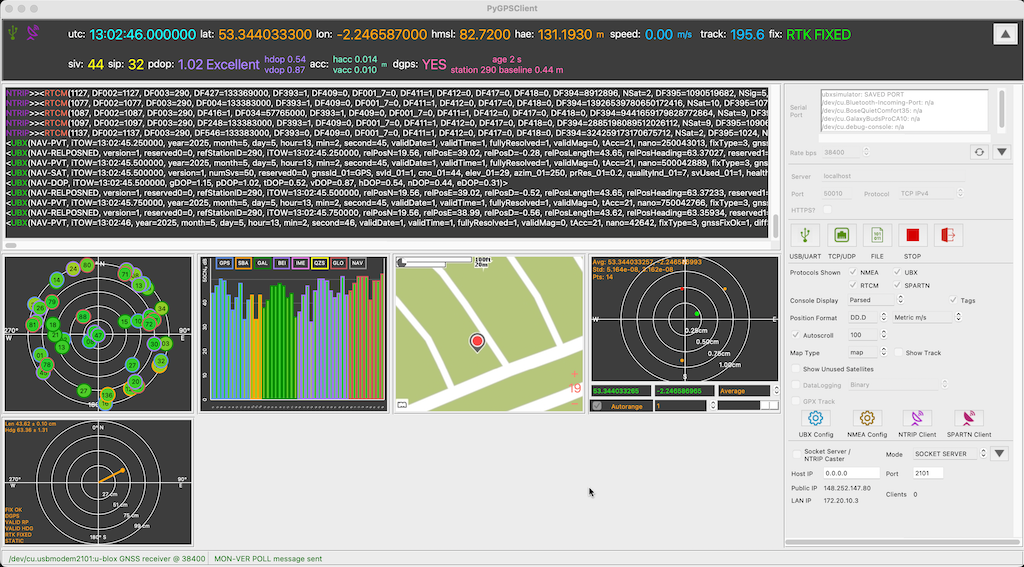1024x567 pixels.
Task: Toggle the Autorange checkbox in scatter plot
Action: coord(597,406)
